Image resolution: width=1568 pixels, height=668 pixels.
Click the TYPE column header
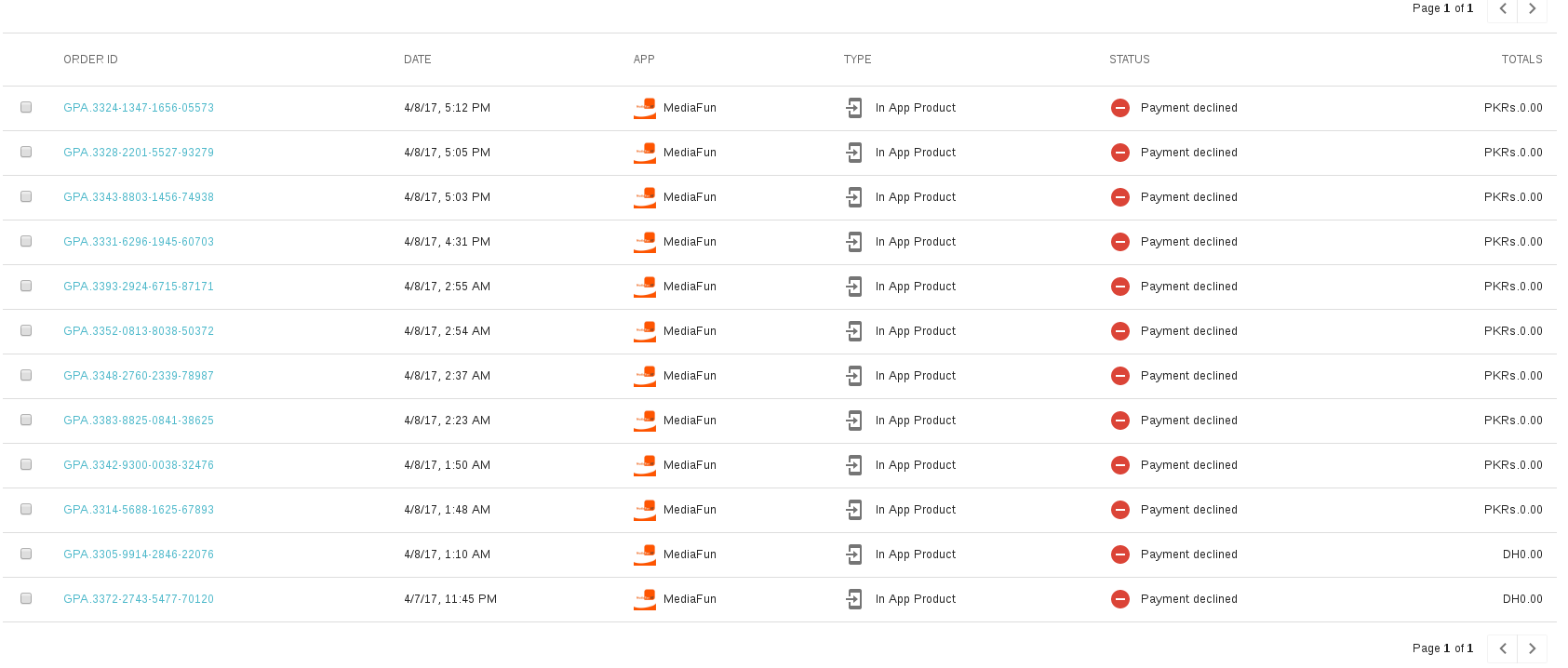point(858,60)
